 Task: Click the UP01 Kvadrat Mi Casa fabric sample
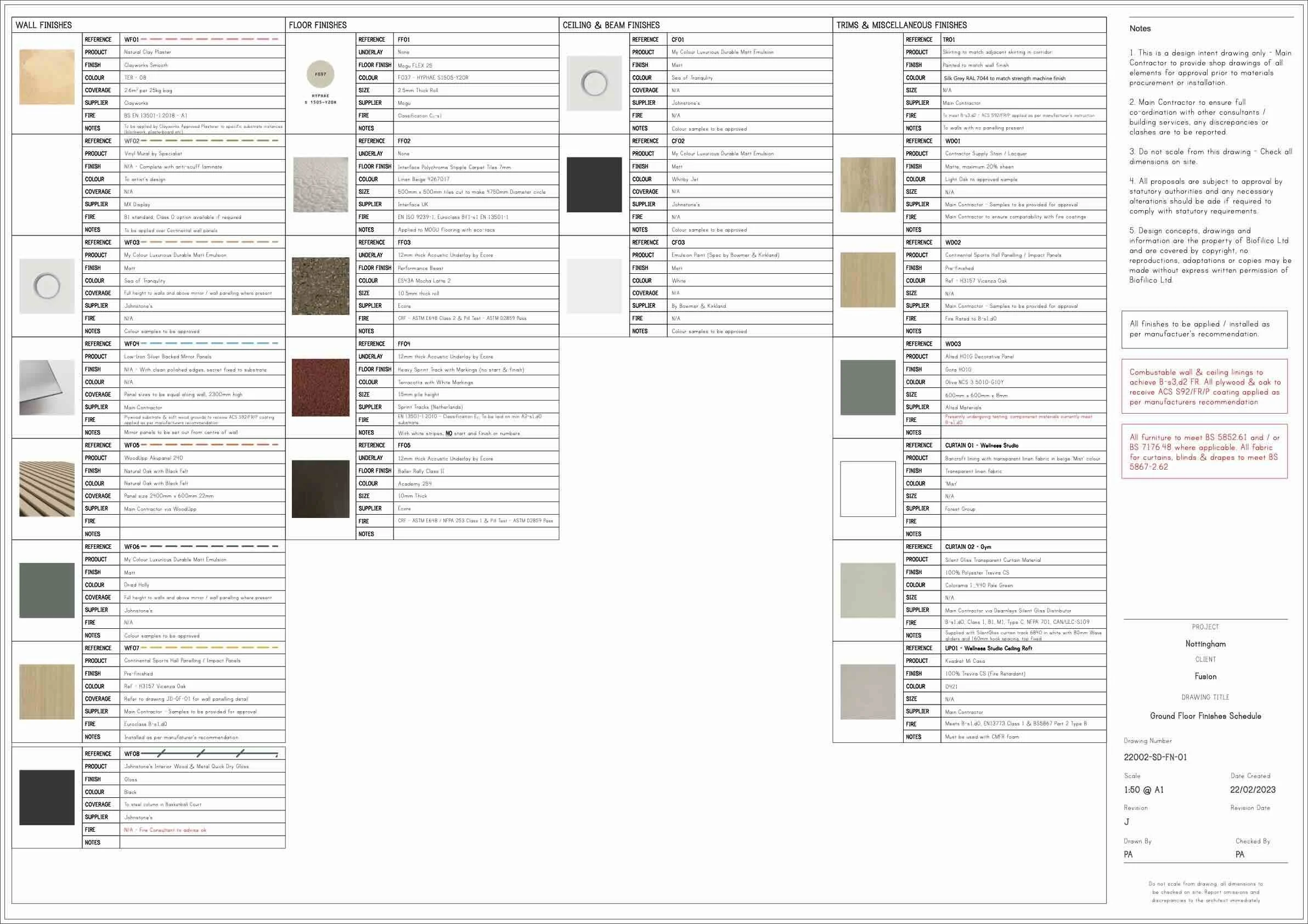coord(867,691)
